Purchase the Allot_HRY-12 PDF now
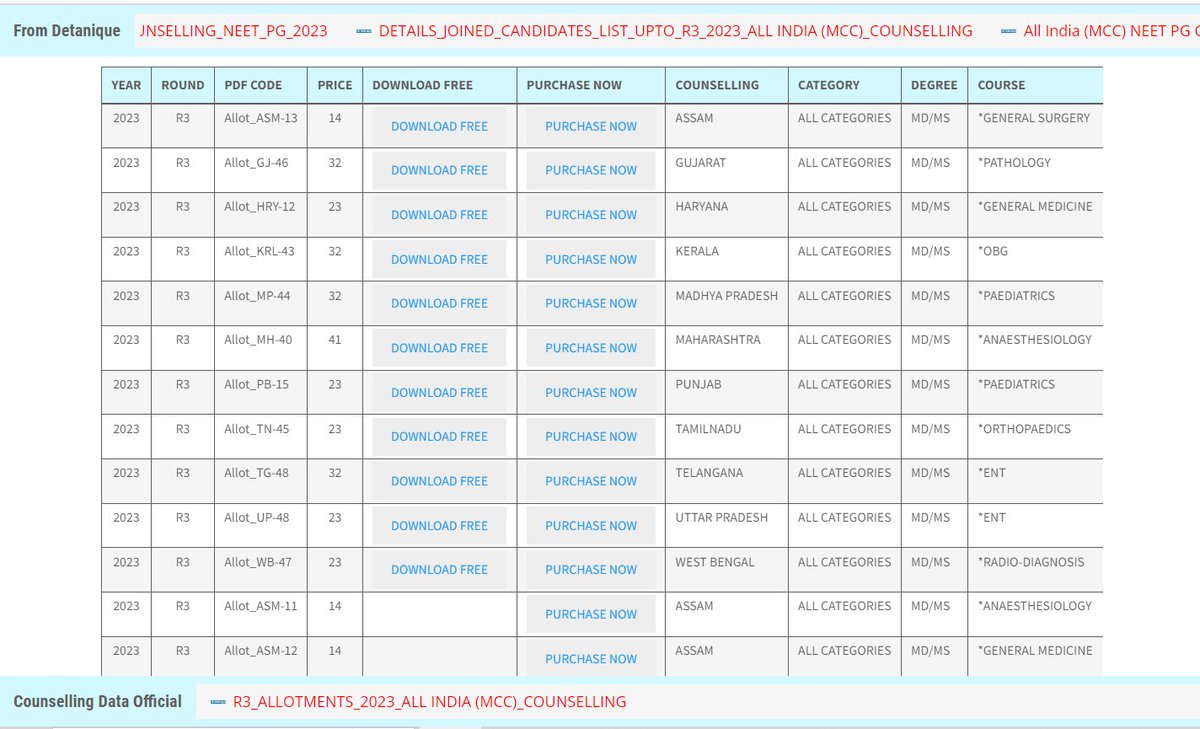Image resolution: width=1200 pixels, height=729 pixels. coord(591,215)
